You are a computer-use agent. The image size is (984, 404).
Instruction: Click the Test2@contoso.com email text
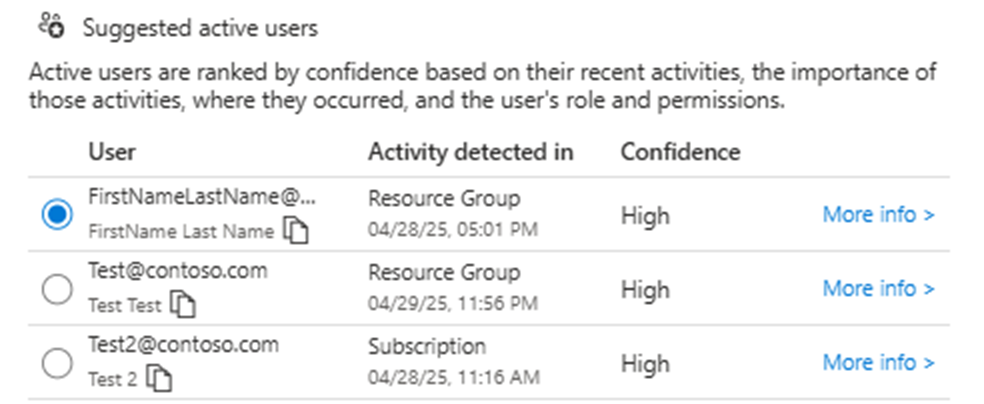point(183,345)
